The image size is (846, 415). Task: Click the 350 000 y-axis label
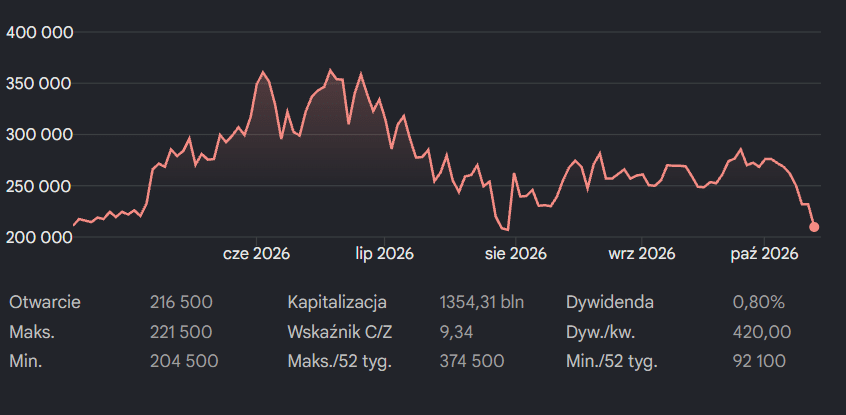pyautogui.click(x=39, y=84)
